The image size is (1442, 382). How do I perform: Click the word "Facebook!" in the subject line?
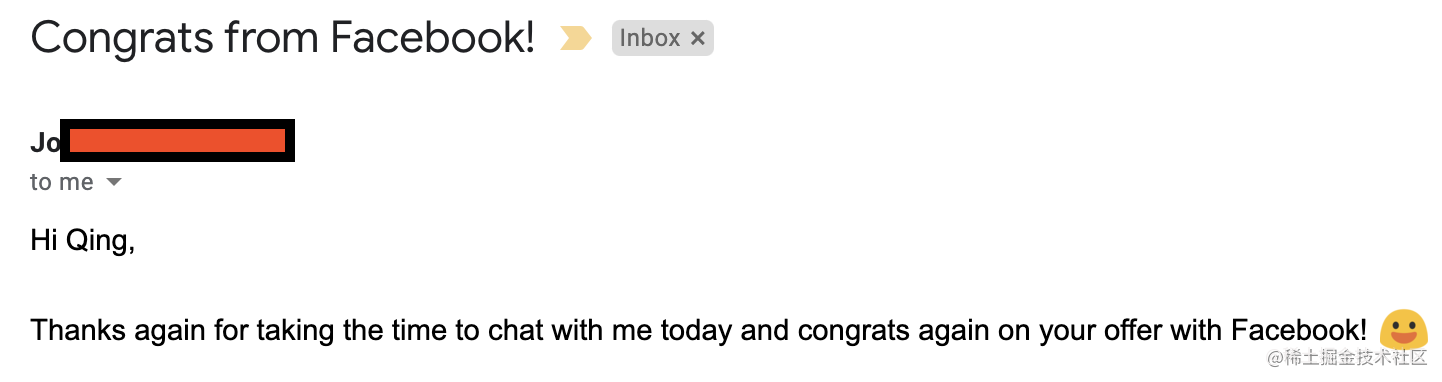(433, 38)
